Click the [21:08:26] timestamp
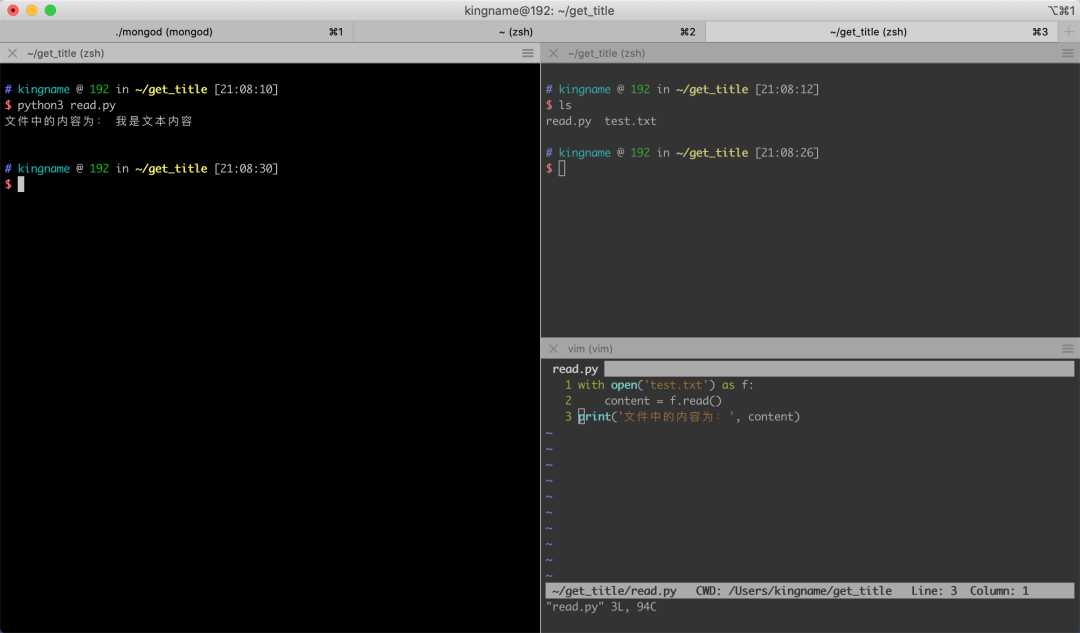Screen dimensions: 1080x633 (787, 153)
